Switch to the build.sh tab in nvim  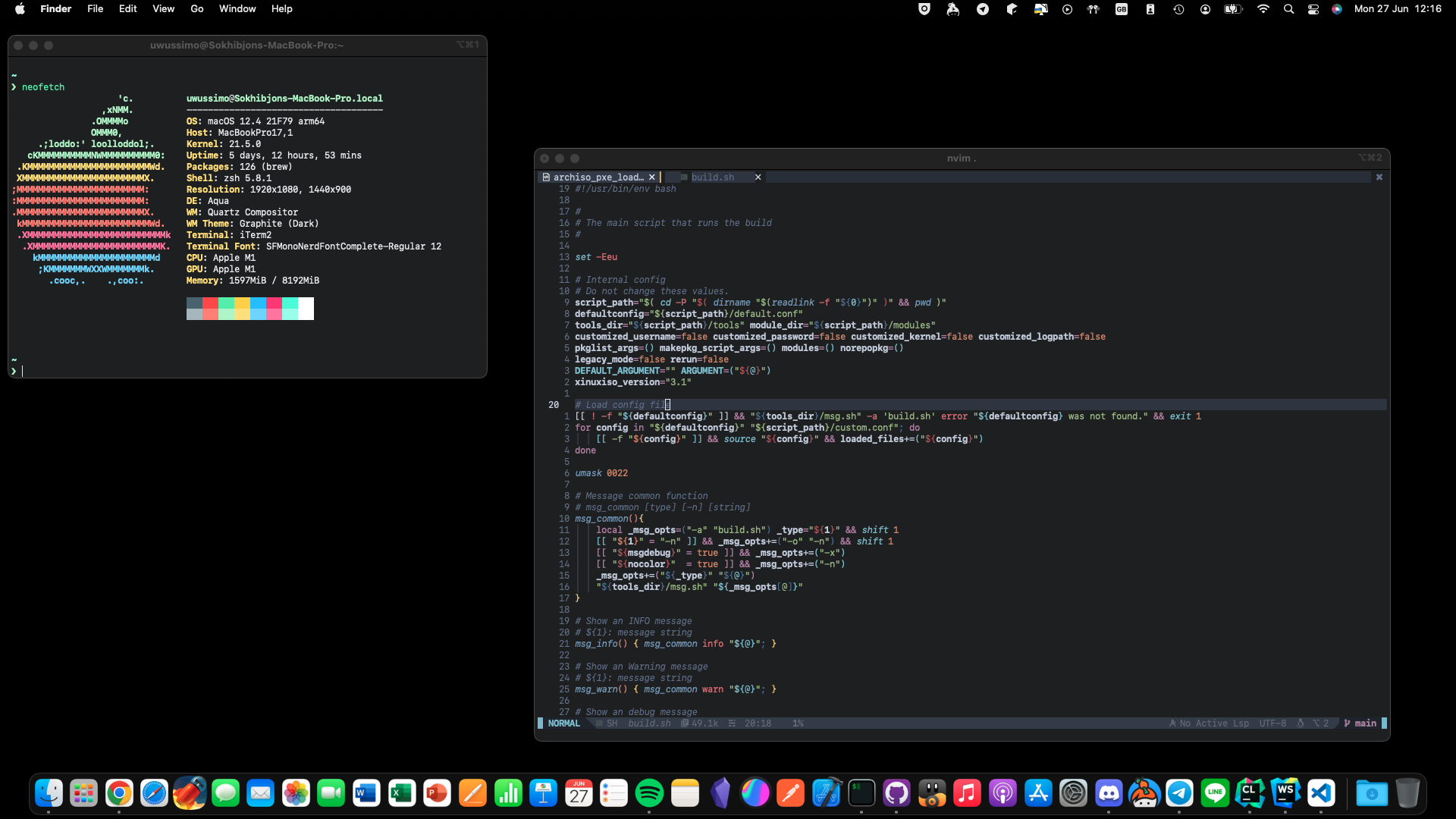[712, 177]
